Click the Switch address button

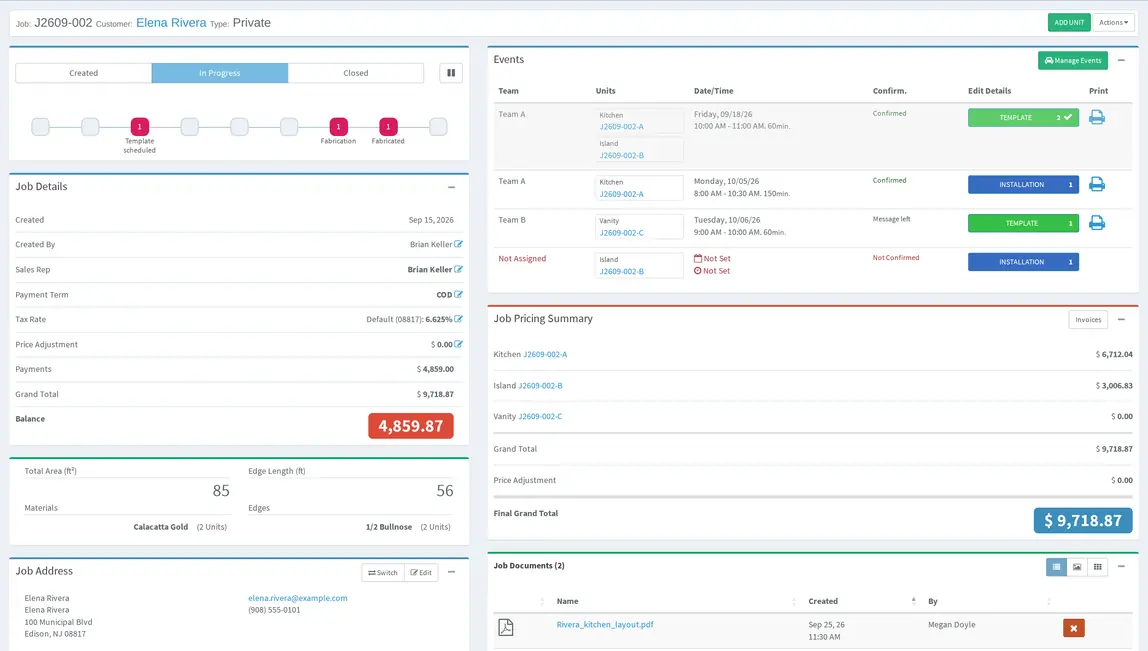pyautogui.click(x=383, y=573)
